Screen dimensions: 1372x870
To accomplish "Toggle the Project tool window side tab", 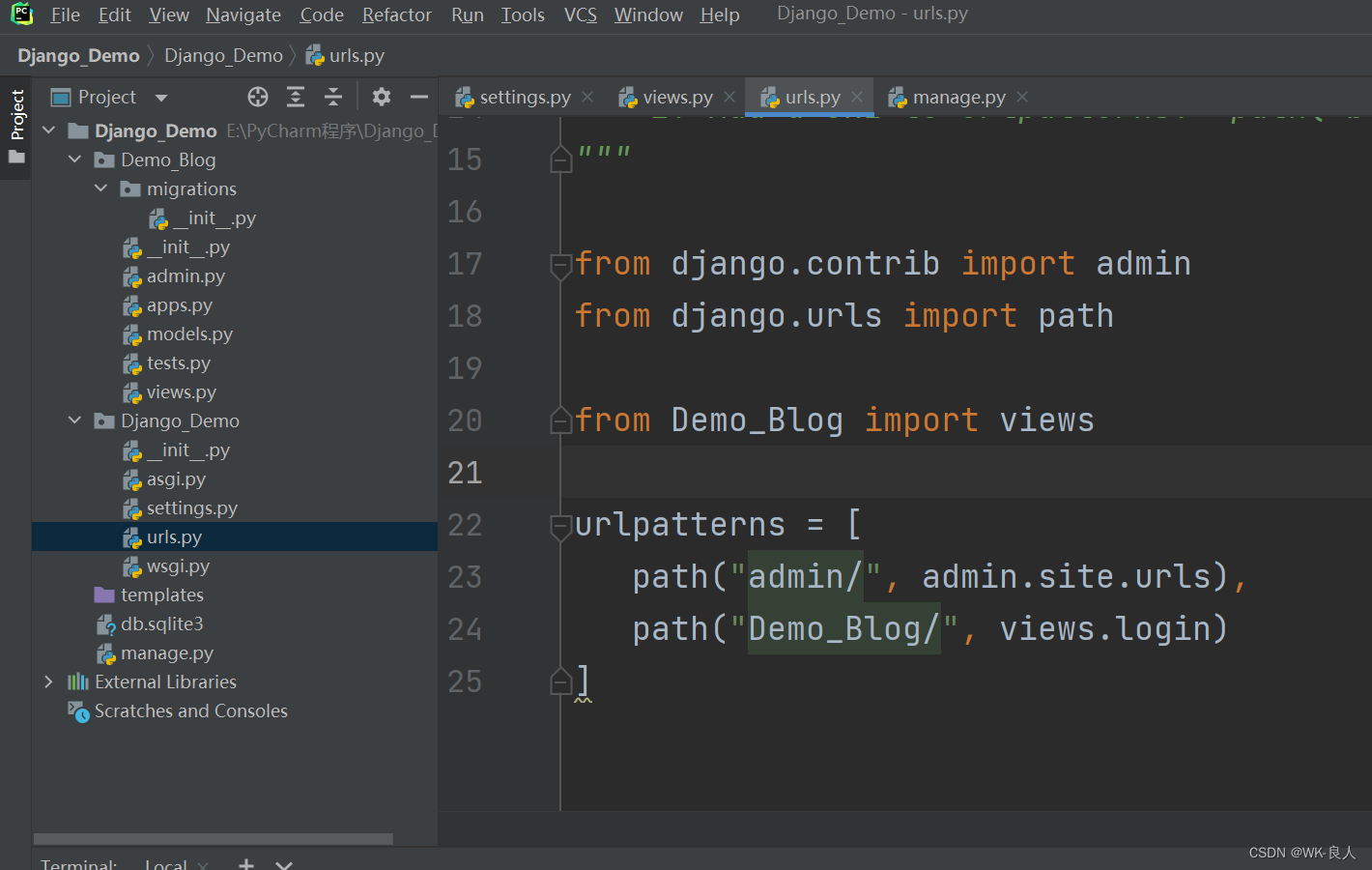I will click(16, 126).
